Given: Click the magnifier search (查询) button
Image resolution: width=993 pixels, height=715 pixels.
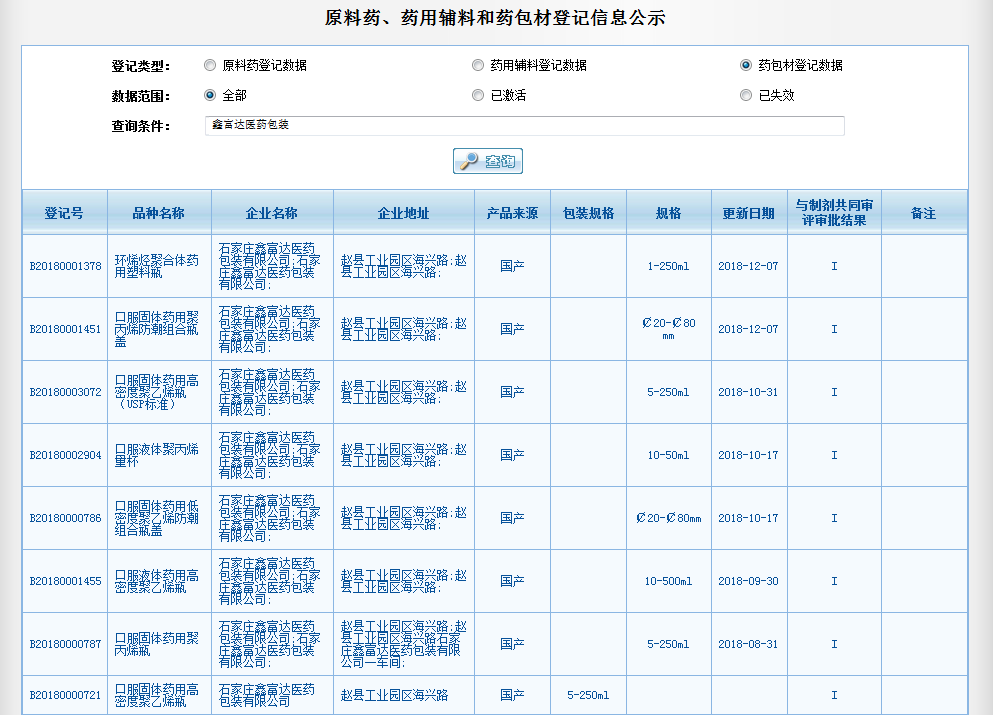Looking at the screenshot, I should coord(487,161).
